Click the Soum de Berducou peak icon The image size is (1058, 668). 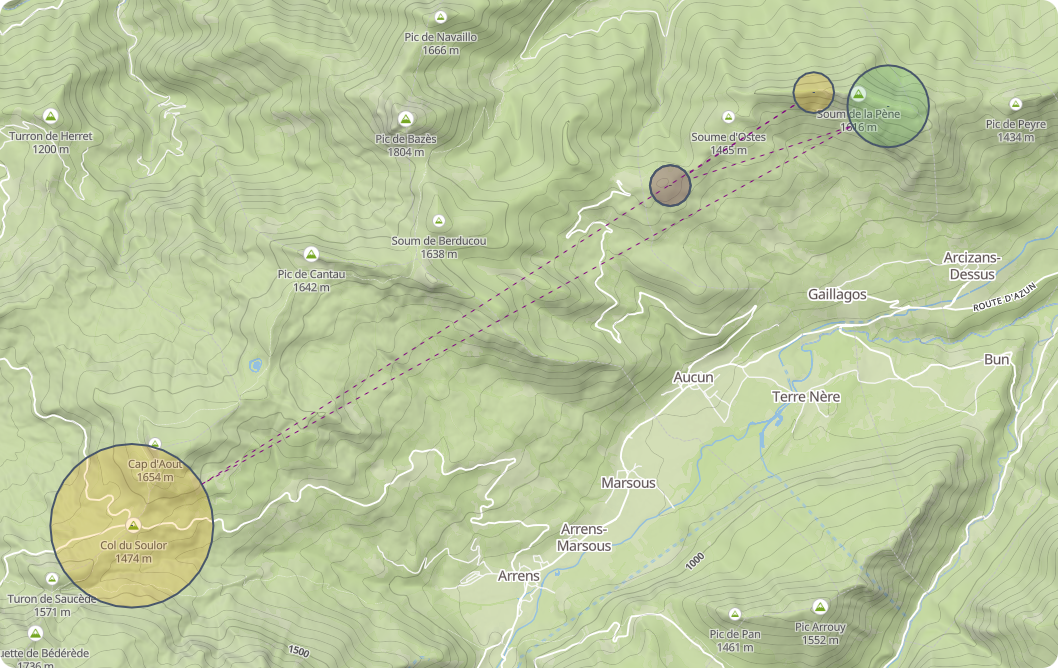pyautogui.click(x=439, y=221)
